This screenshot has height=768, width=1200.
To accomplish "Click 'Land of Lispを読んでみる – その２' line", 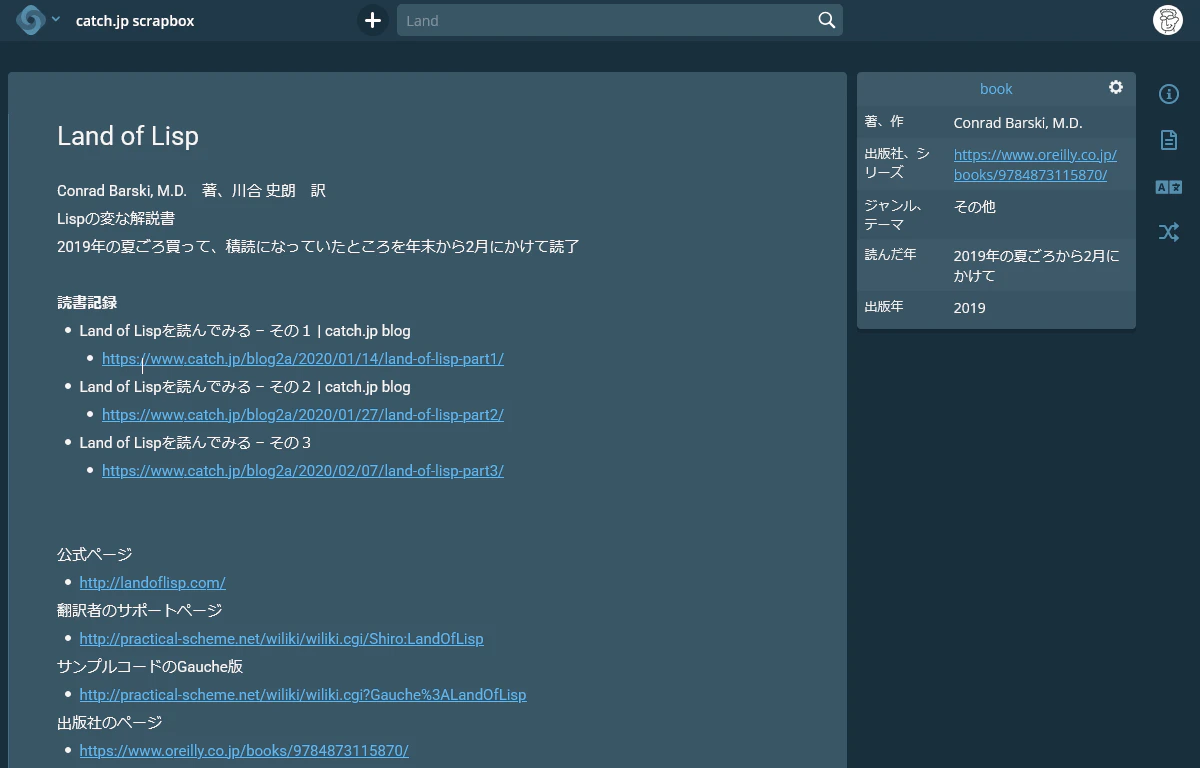I will 245,387.
